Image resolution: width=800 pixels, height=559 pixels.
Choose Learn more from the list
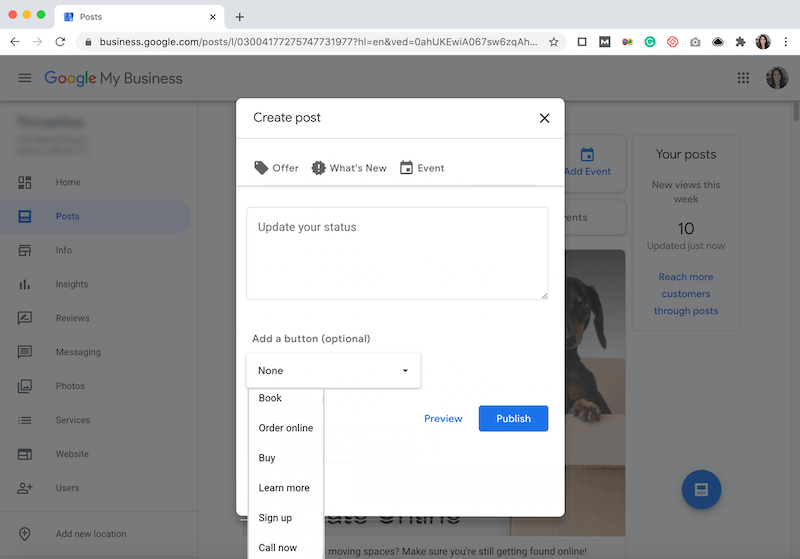click(286, 488)
